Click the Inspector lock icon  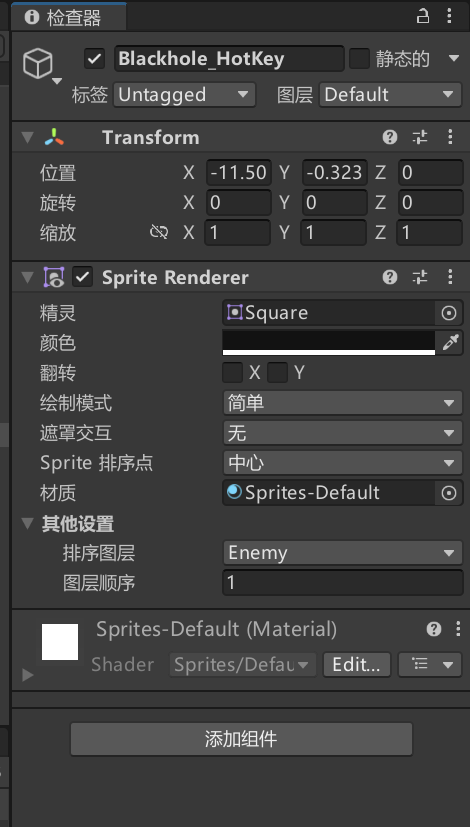coord(423,16)
